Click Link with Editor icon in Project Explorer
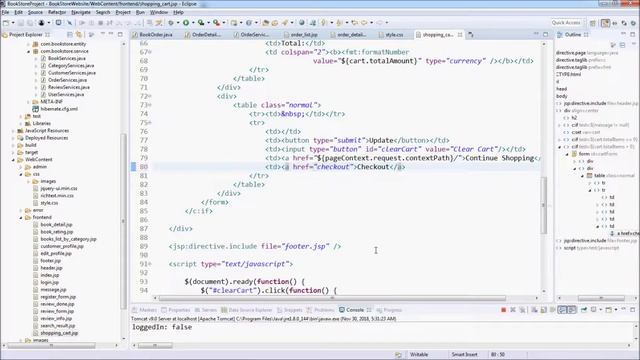This screenshot has width=640, height=360. click(x=79, y=35)
